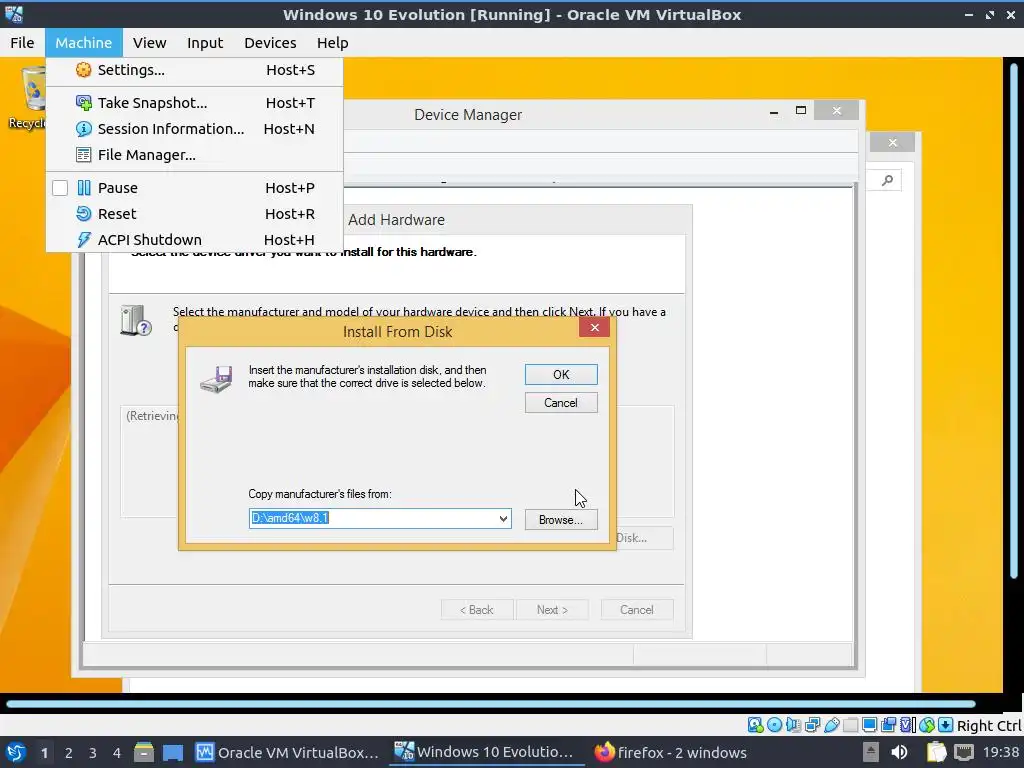
Task: Click the volume speaker tray icon
Action: pyautogui.click(x=899, y=753)
